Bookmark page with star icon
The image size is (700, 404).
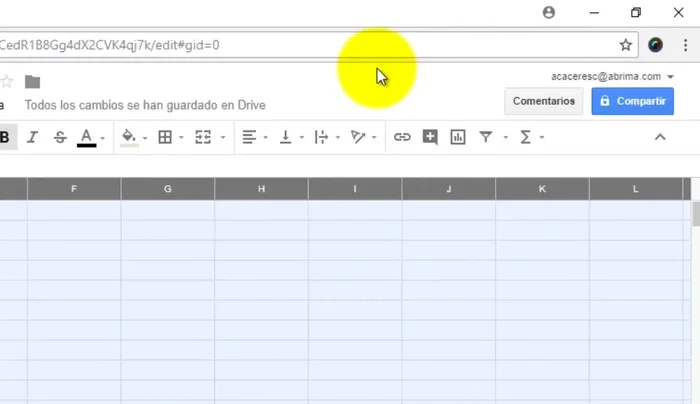point(625,45)
